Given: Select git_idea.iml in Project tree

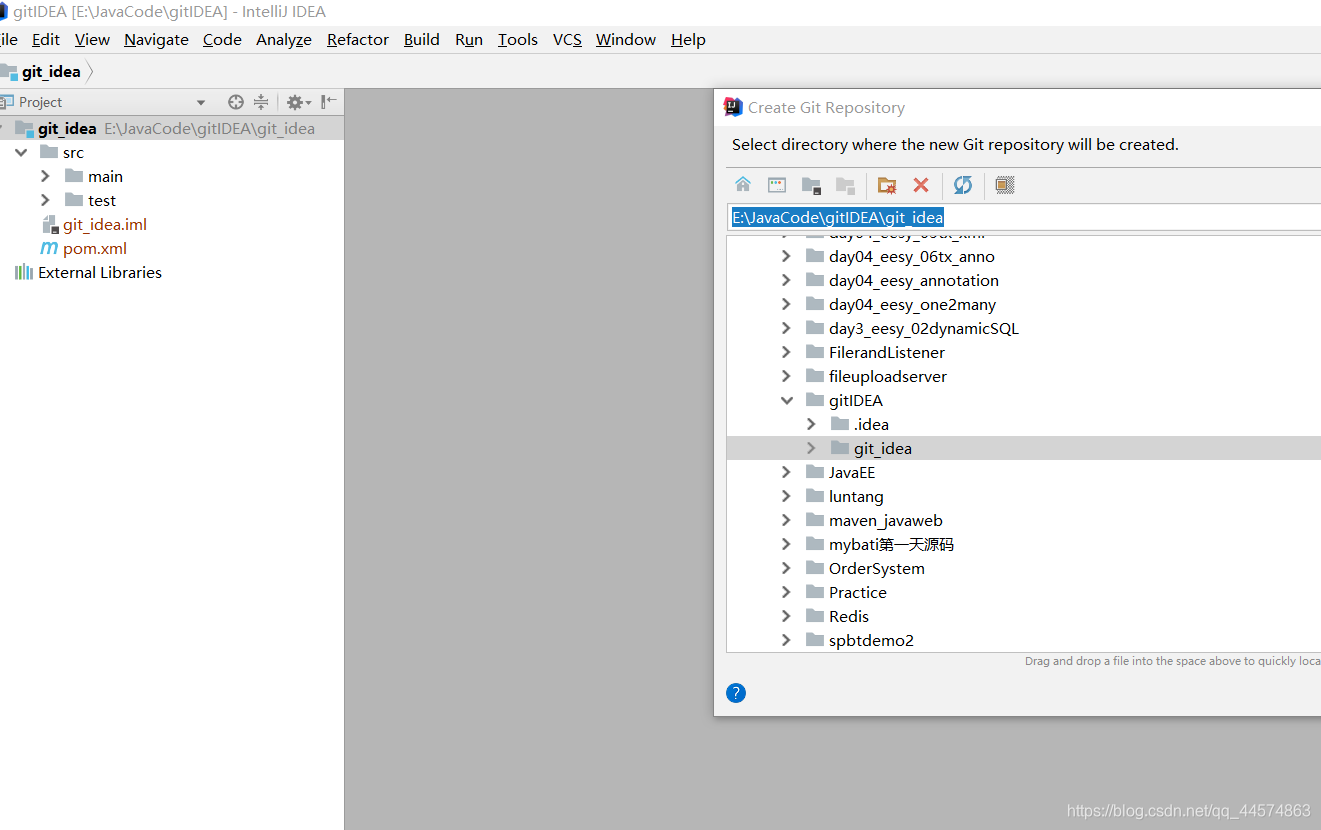Looking at the screenshot, I should (x=105, y=225).
